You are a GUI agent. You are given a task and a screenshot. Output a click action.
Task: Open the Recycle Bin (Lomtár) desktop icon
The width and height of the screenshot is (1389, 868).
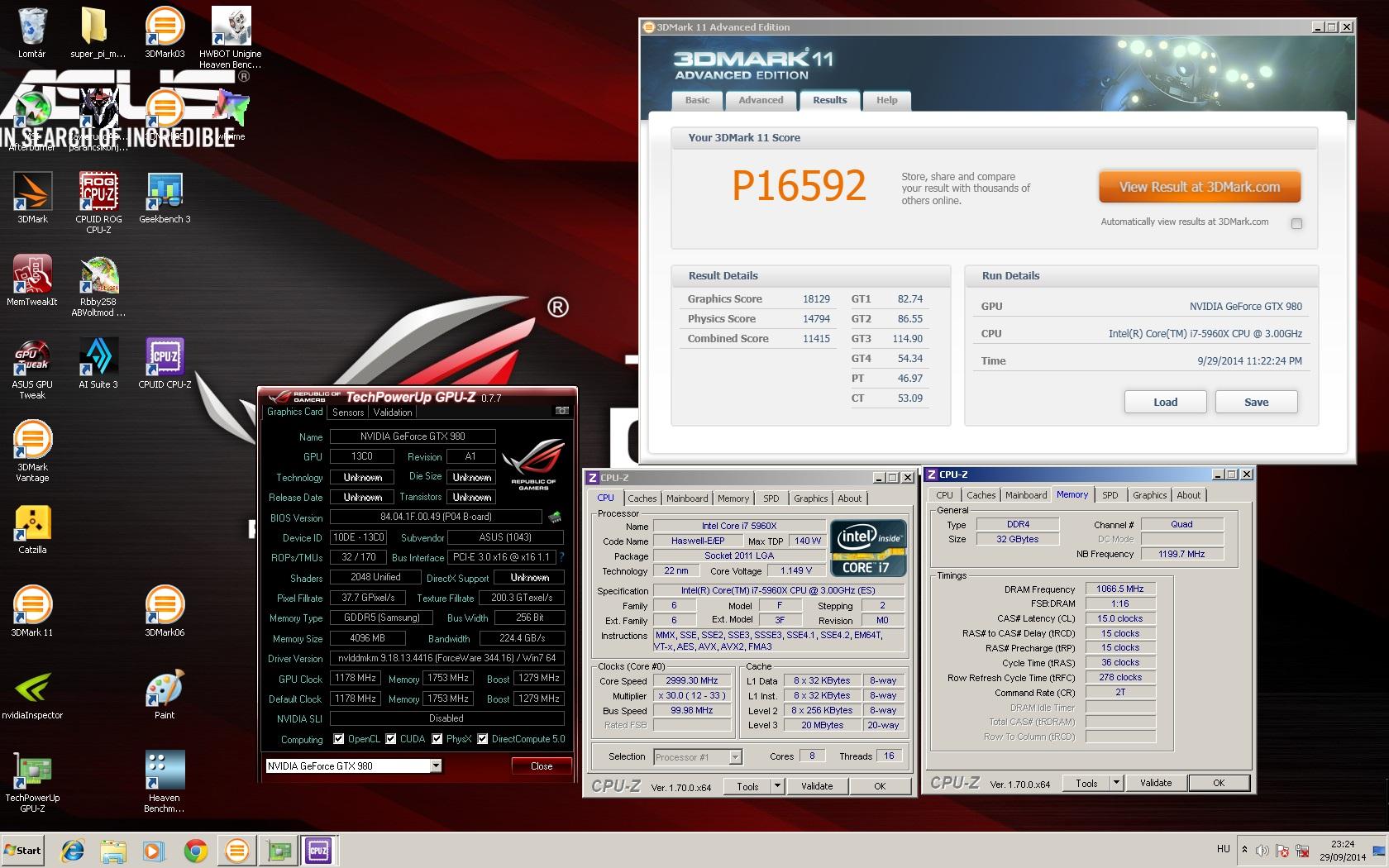pyautogui.click(x=32, y=31)
